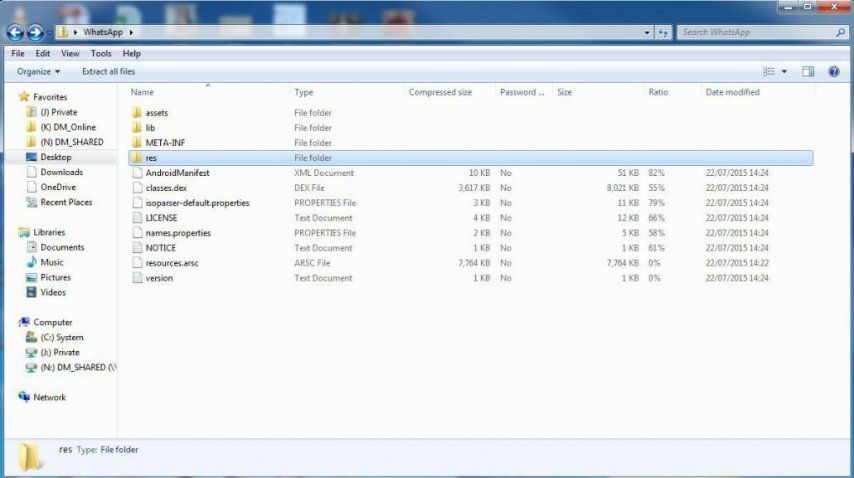The image size is (854, 478).
Task: Select the classes.dex file icon
Action: (x=137, y=188)
